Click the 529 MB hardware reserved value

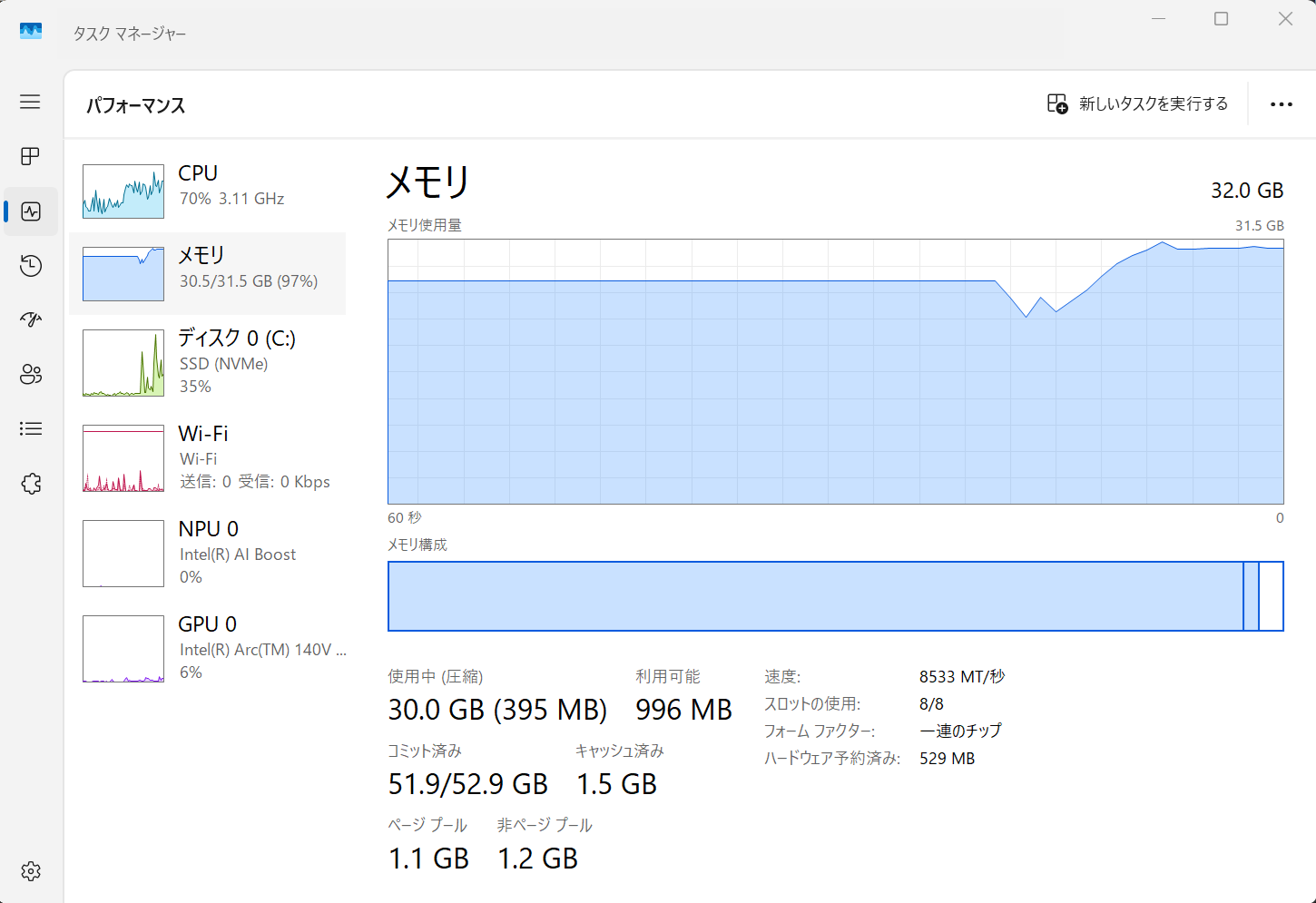[947, 759]
